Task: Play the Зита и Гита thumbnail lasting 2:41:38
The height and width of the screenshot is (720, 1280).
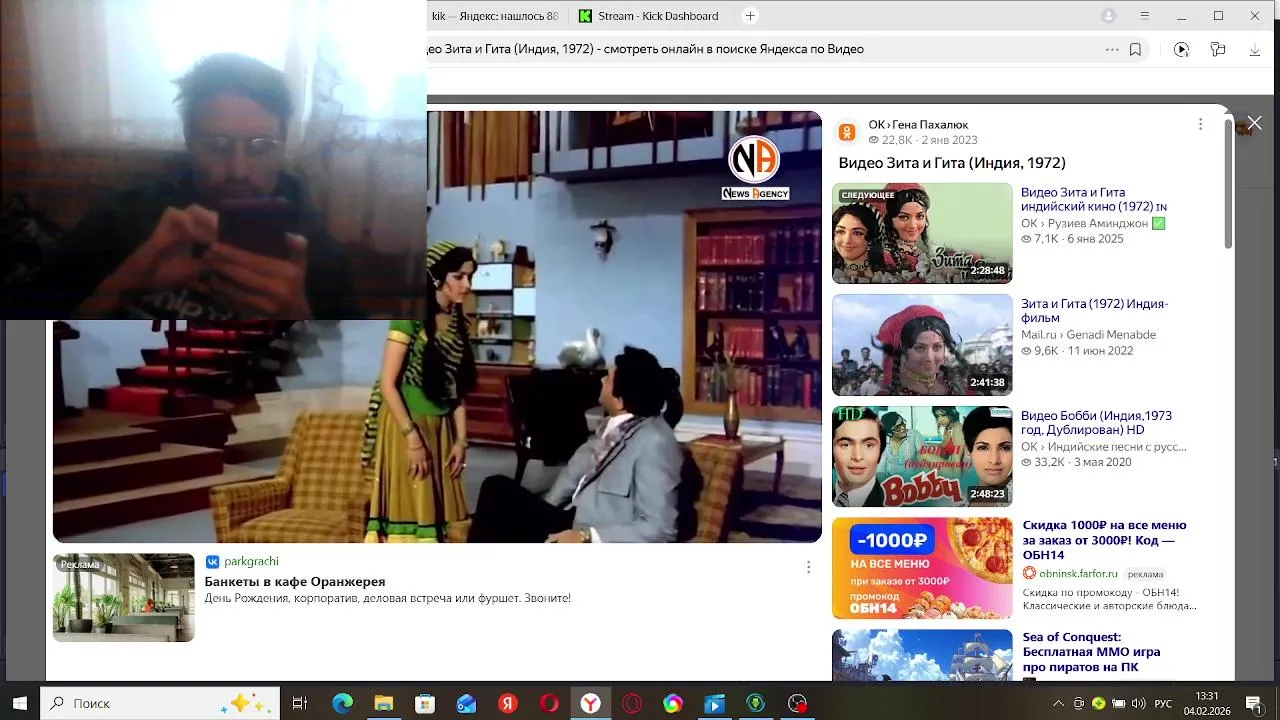Action: [x=922, y=345]
